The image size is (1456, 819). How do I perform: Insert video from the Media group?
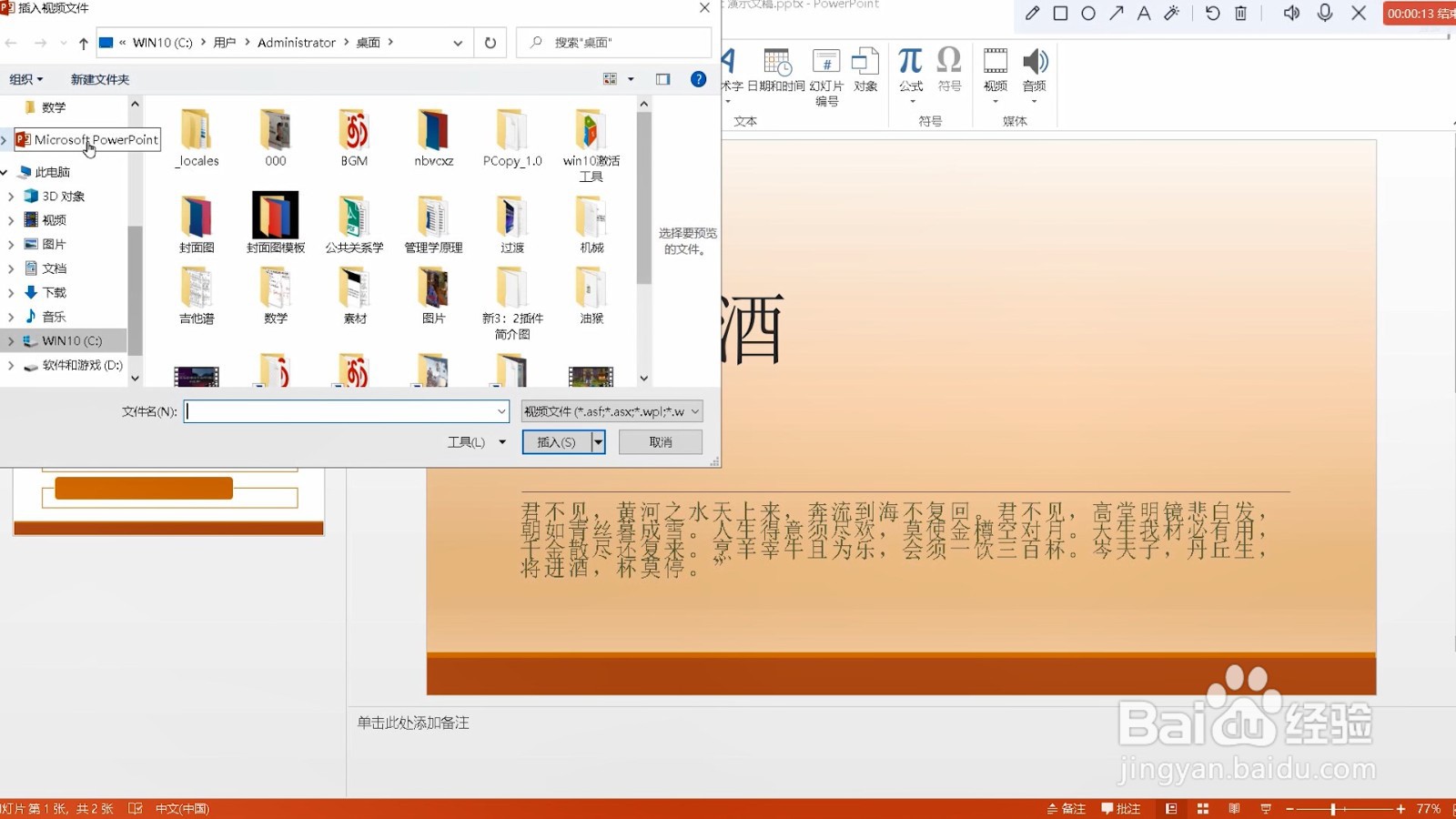pos(996,73)
